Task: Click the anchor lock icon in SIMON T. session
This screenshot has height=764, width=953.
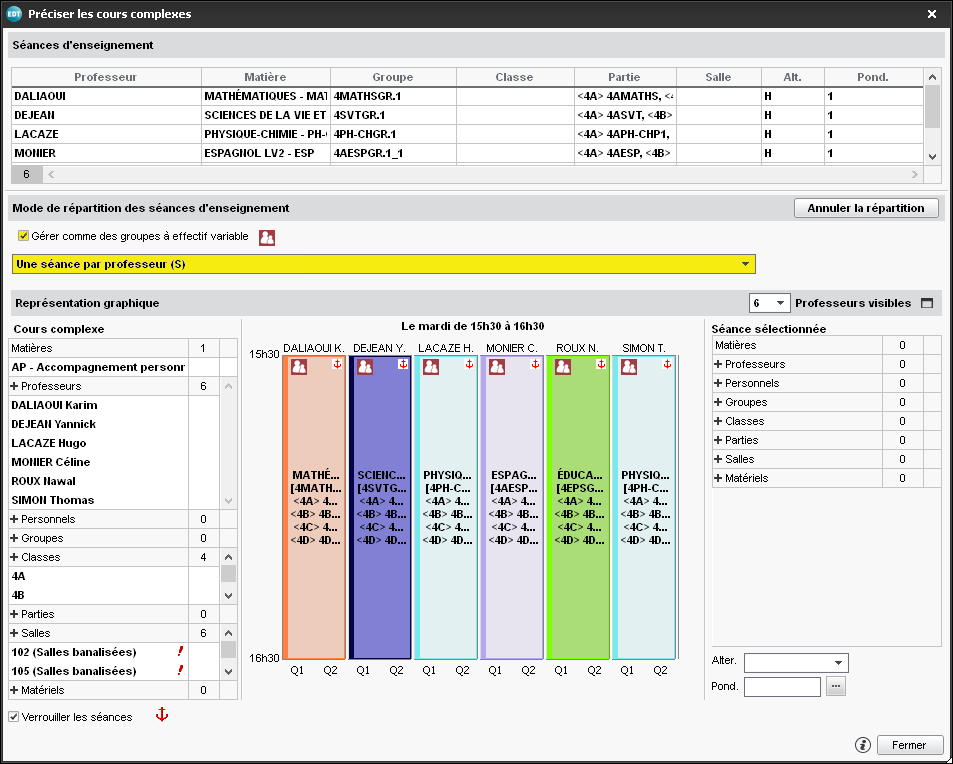Action: coord(667,364)
